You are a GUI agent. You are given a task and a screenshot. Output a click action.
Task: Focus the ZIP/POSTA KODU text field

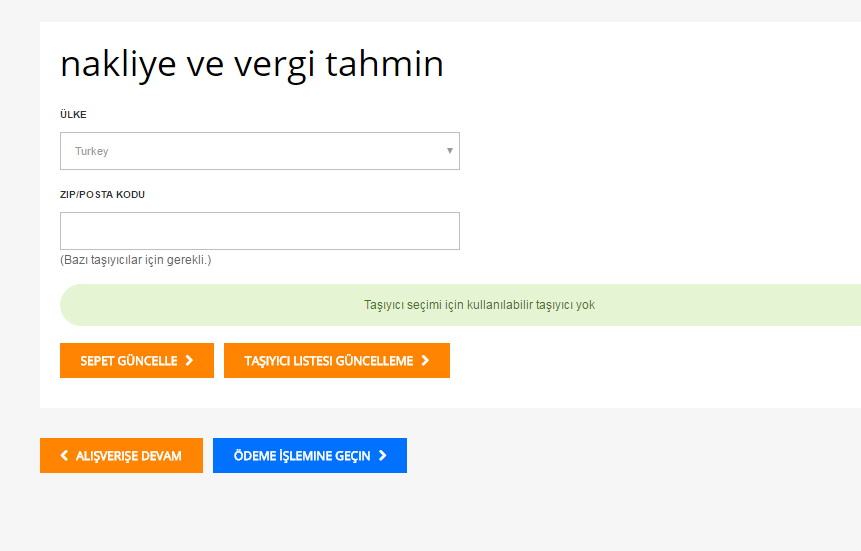pyautogui.click(x=259, y=231)
